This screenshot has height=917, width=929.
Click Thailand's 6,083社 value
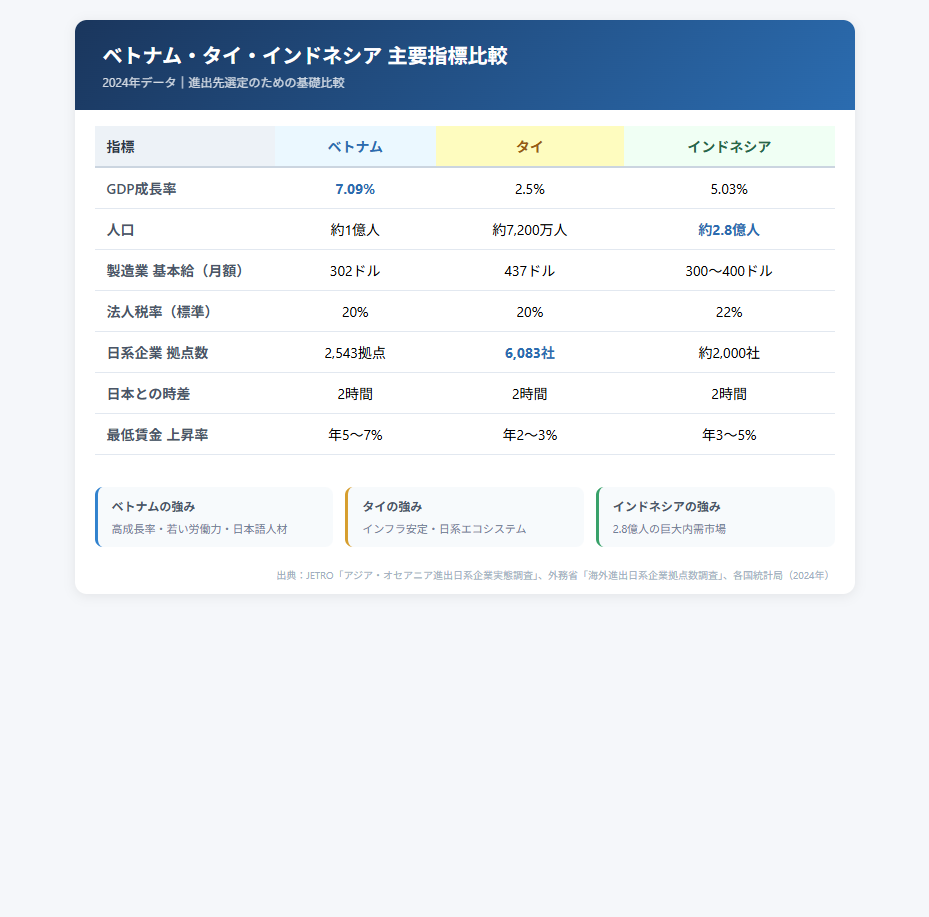529,353
